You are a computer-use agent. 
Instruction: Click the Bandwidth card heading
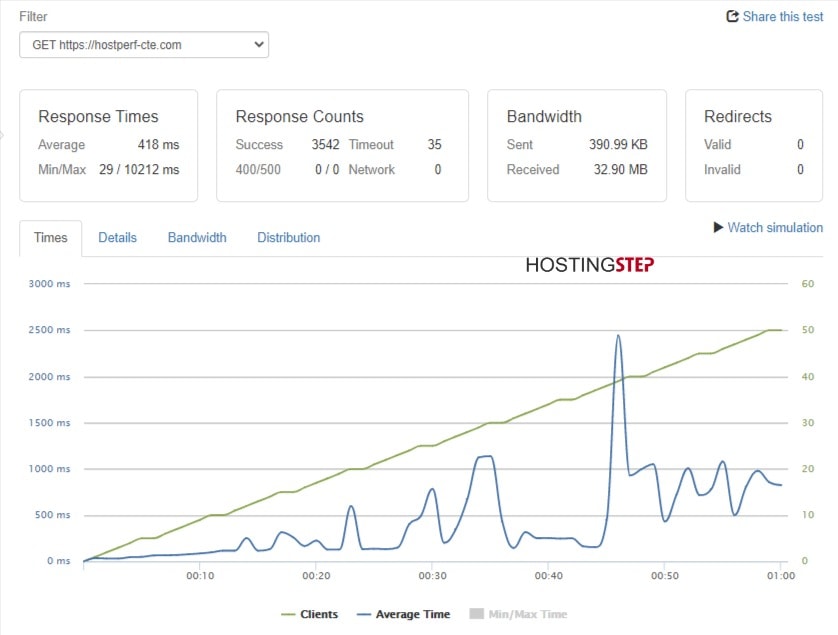544,117
